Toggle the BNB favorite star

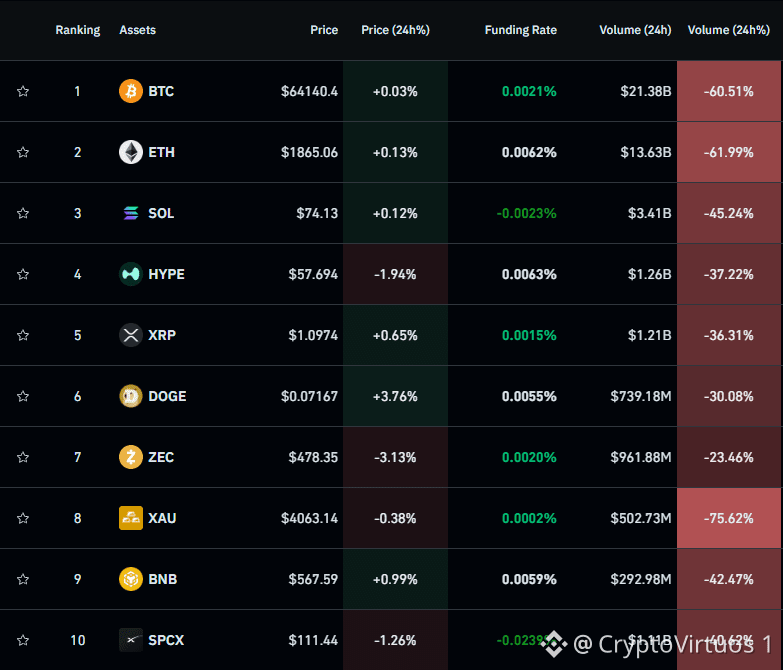tap(23, 579)
